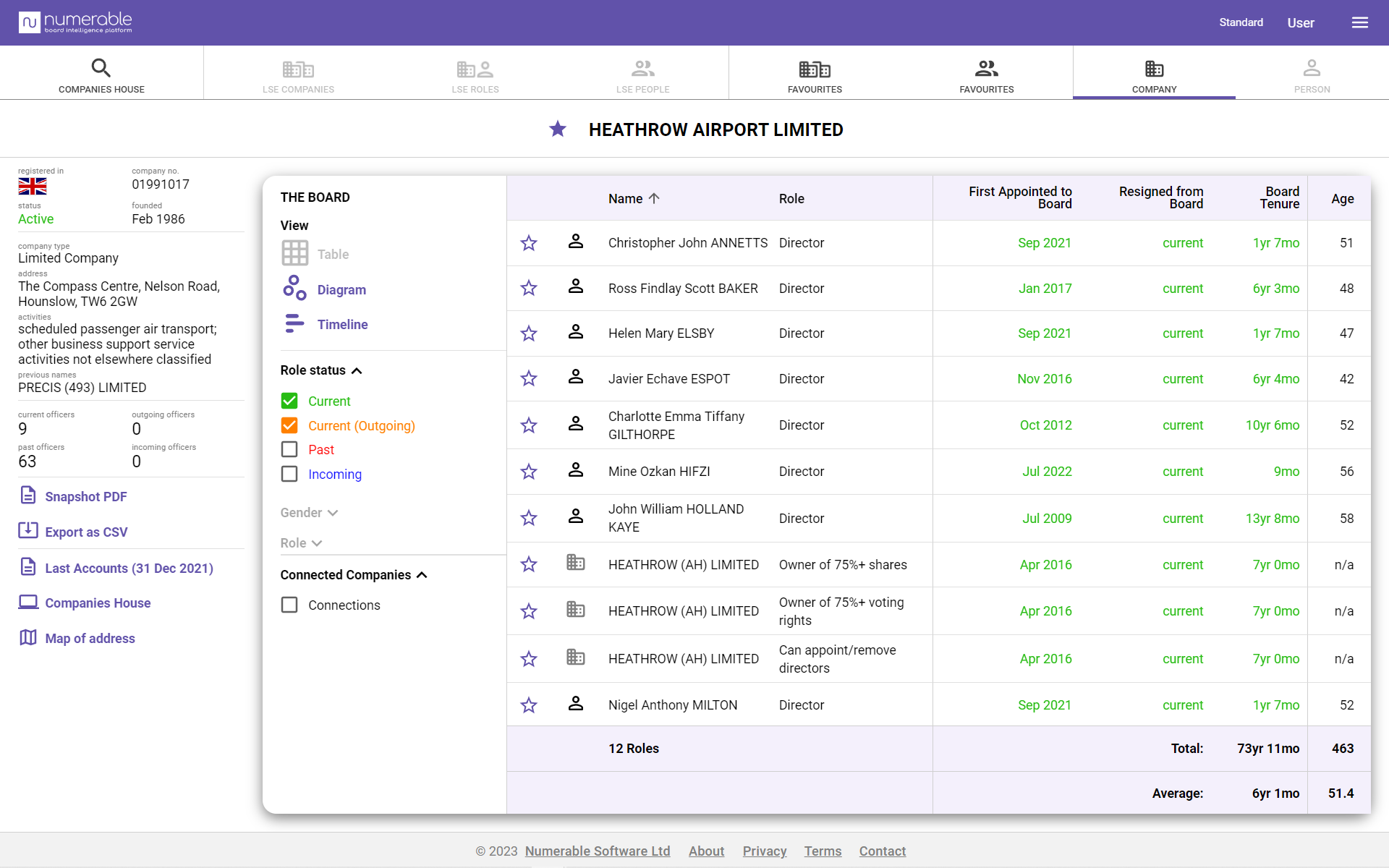Open the hamburger menu icon
This screenshot has width=1389, height=868.
(1359, 22)
